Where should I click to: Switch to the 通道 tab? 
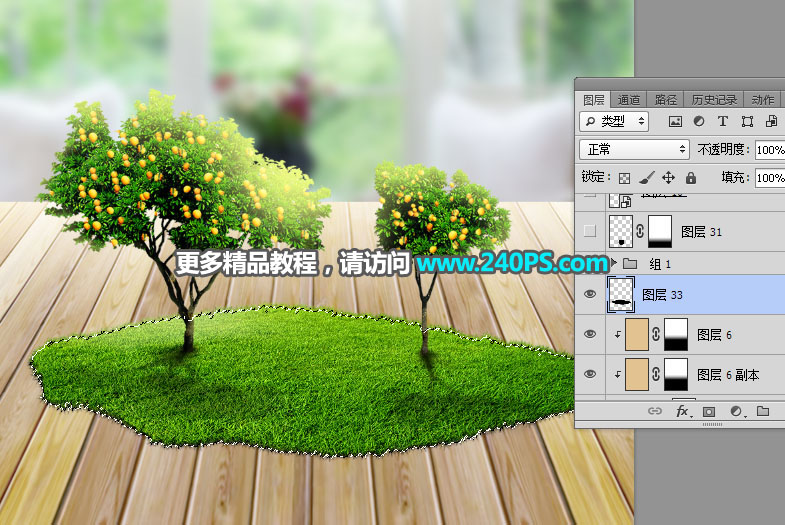(629, 99)
